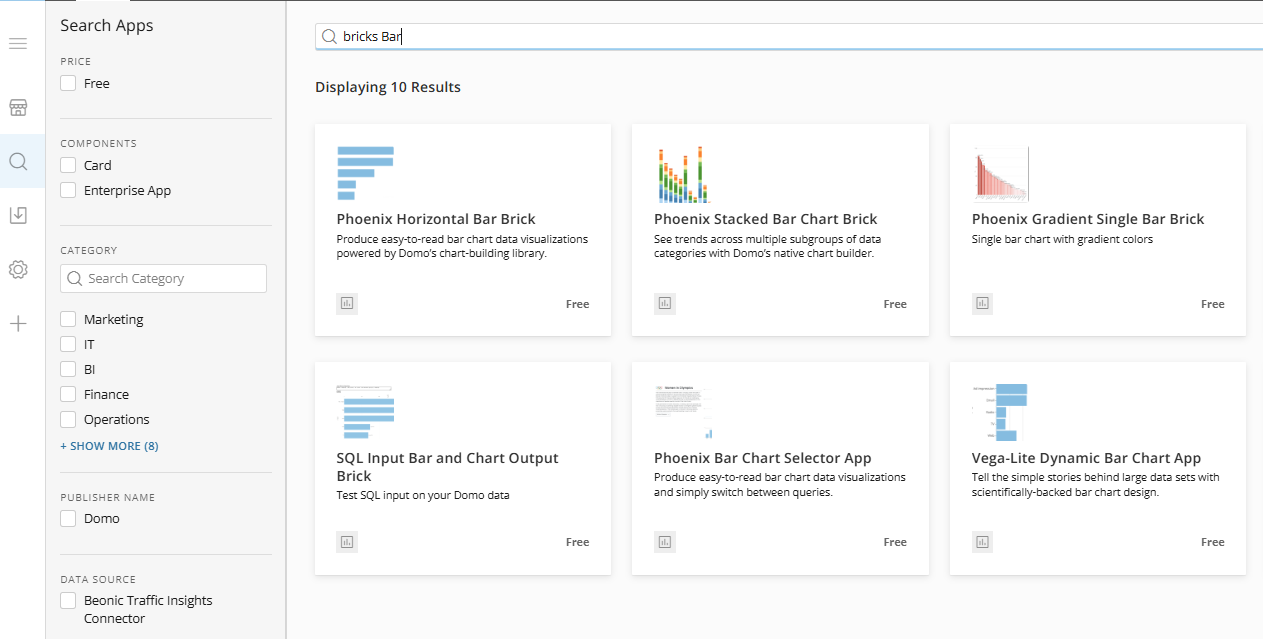Open SQL Input Bar and Chart Output Brick title
The width and height of the screenshot is (1263, 639).
[x=447, y=467]
